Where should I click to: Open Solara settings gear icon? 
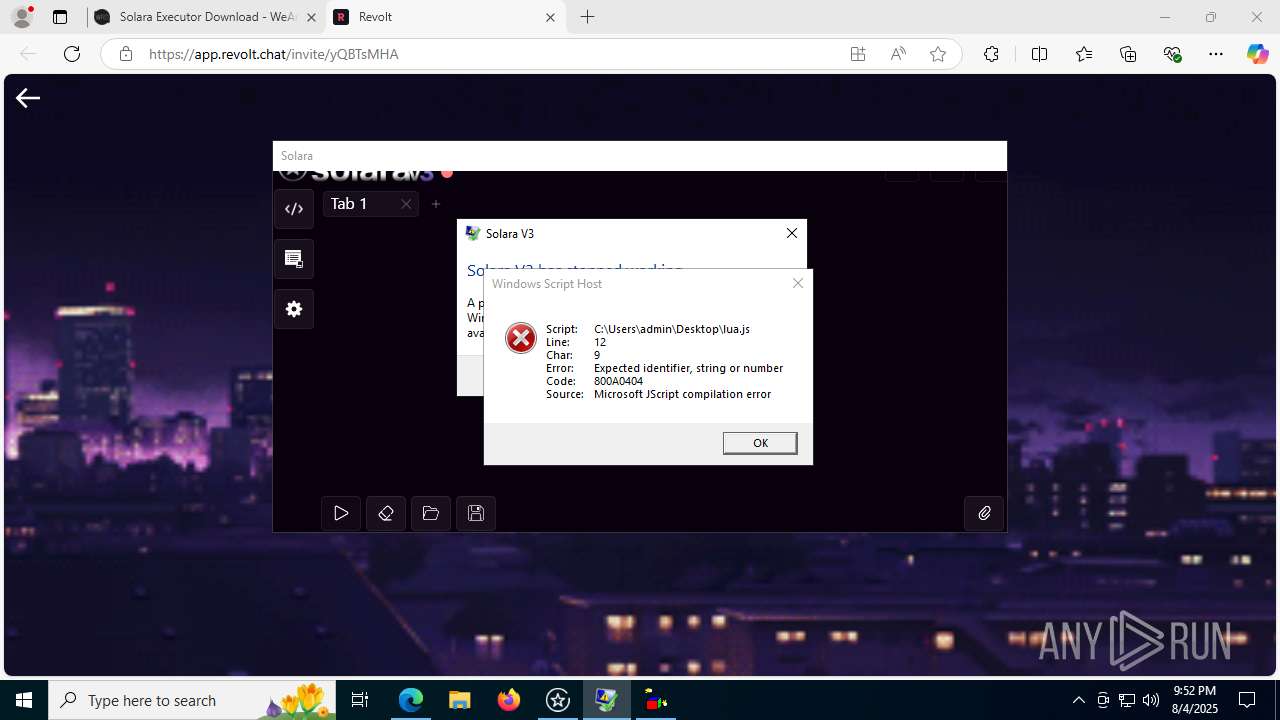(x=294, y=309)
